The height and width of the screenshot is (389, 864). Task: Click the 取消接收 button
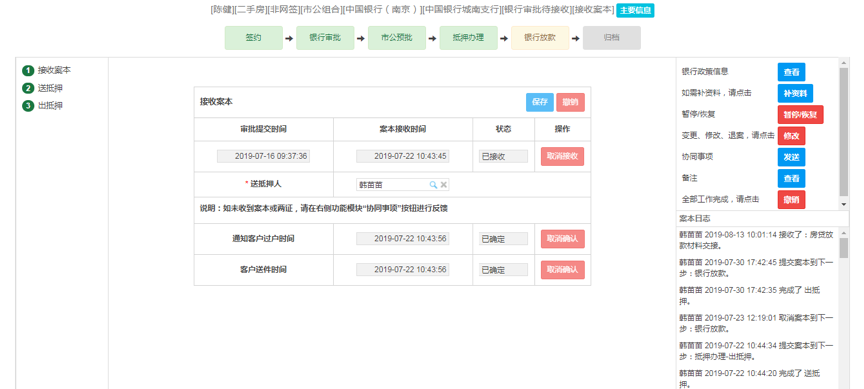(563, 156)
